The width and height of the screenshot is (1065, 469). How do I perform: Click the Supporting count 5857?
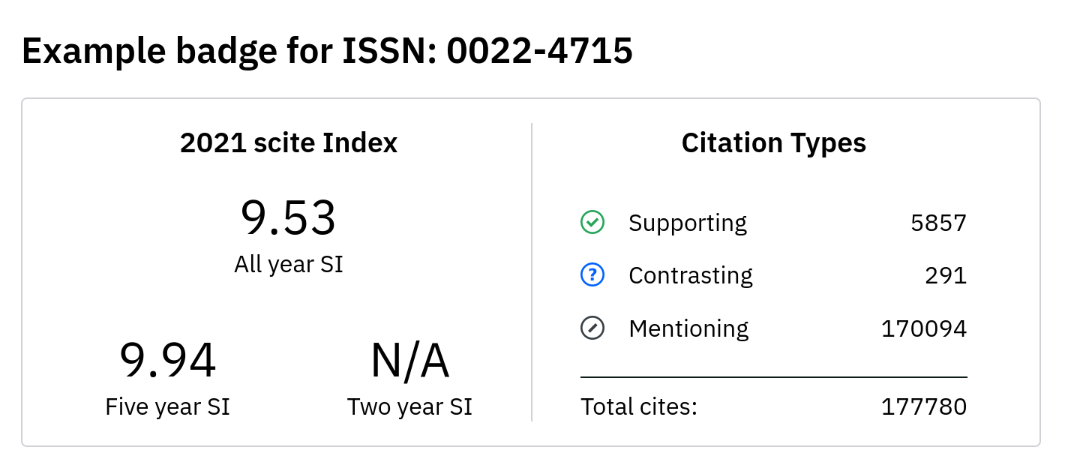point(938,223)
